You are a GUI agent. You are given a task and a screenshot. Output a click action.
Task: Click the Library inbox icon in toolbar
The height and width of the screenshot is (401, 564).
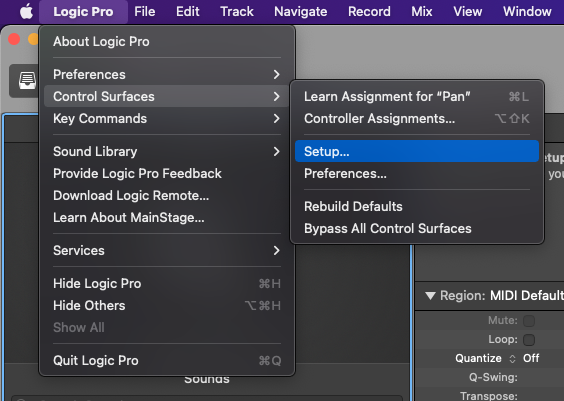tap(27, 81)
